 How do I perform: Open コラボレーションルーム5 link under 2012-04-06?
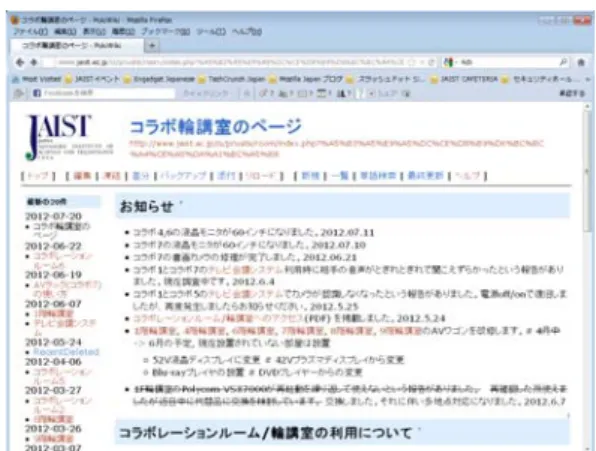(x=63, y=376)
